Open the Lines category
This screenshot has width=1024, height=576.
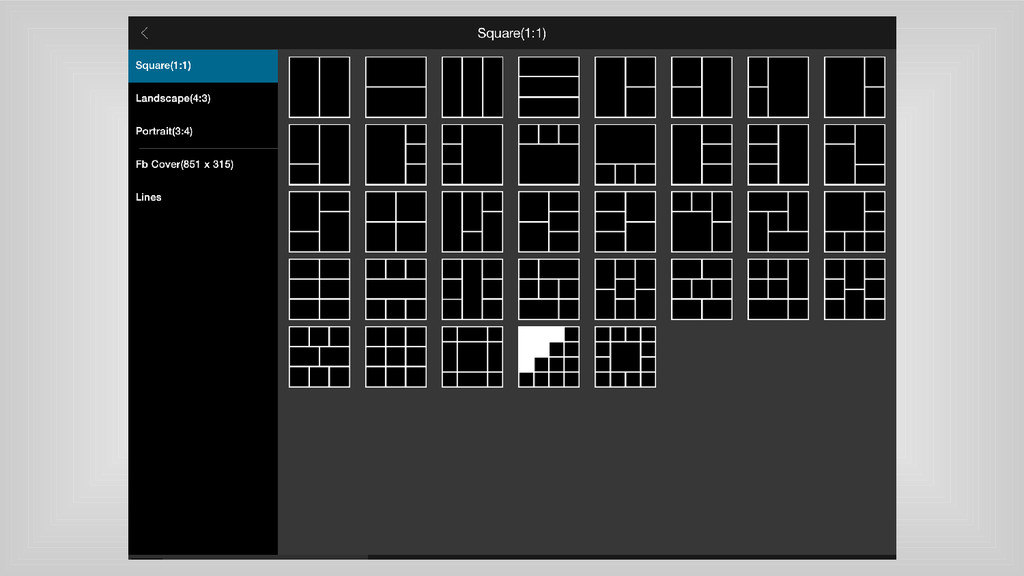pyautogui.click(x=202, y=197)
